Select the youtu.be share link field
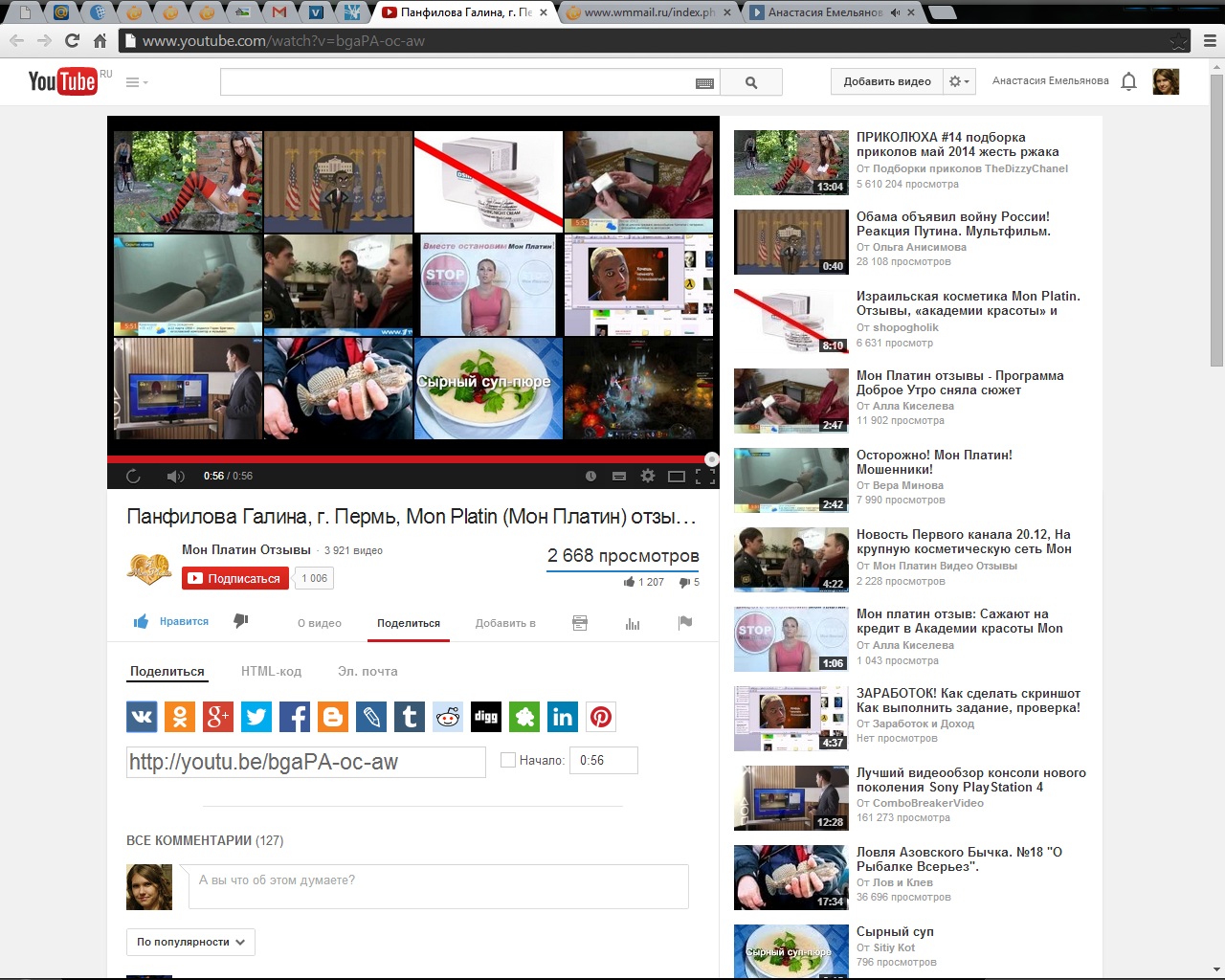 (x=306, y=762)
